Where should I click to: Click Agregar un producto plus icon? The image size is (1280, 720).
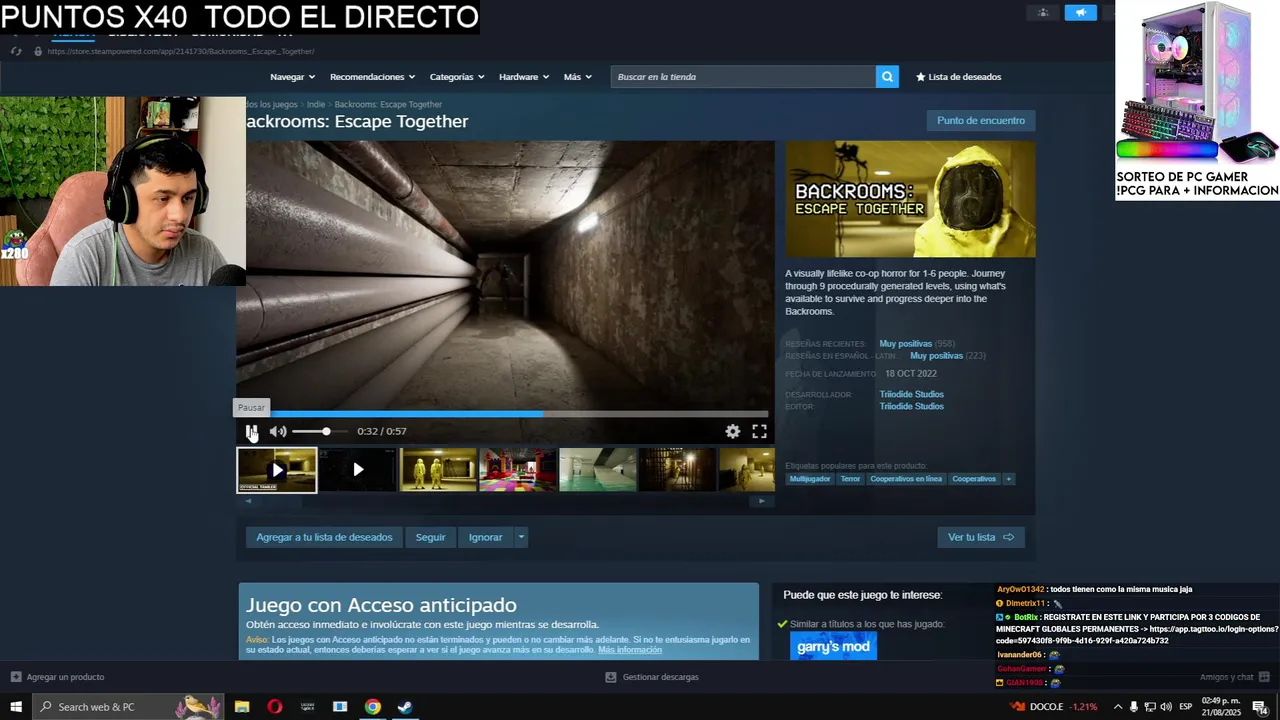(x=16, y=677)
